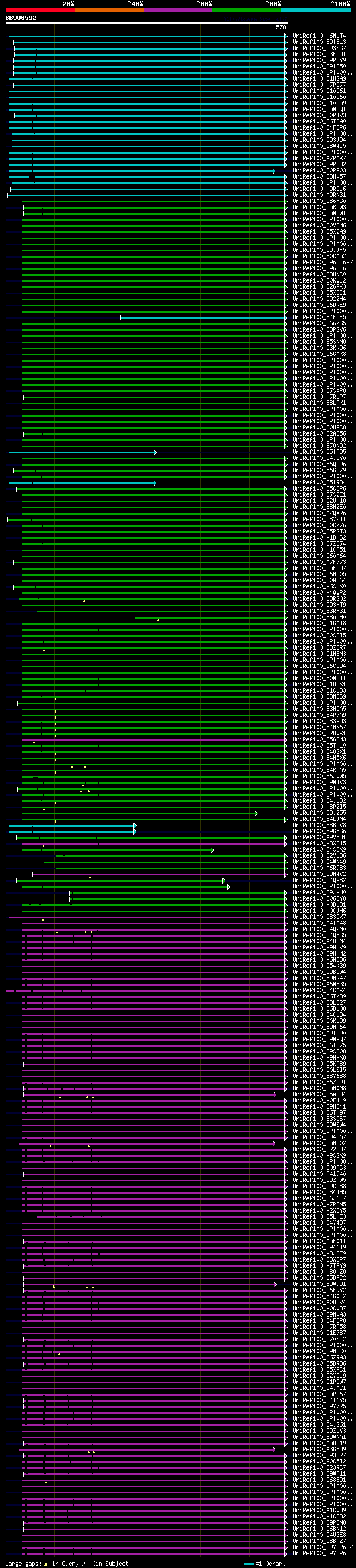Select the UniRef100_Q5IRD4 label

319,483
